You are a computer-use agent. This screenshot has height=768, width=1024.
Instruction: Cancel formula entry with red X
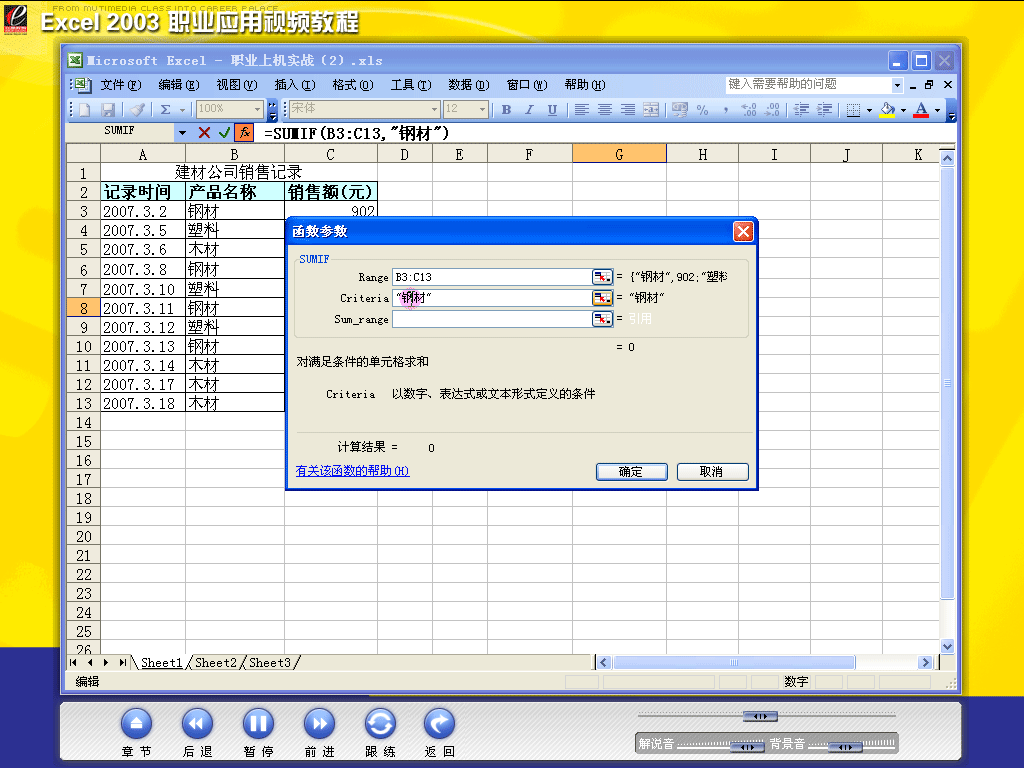pos(204,132)
